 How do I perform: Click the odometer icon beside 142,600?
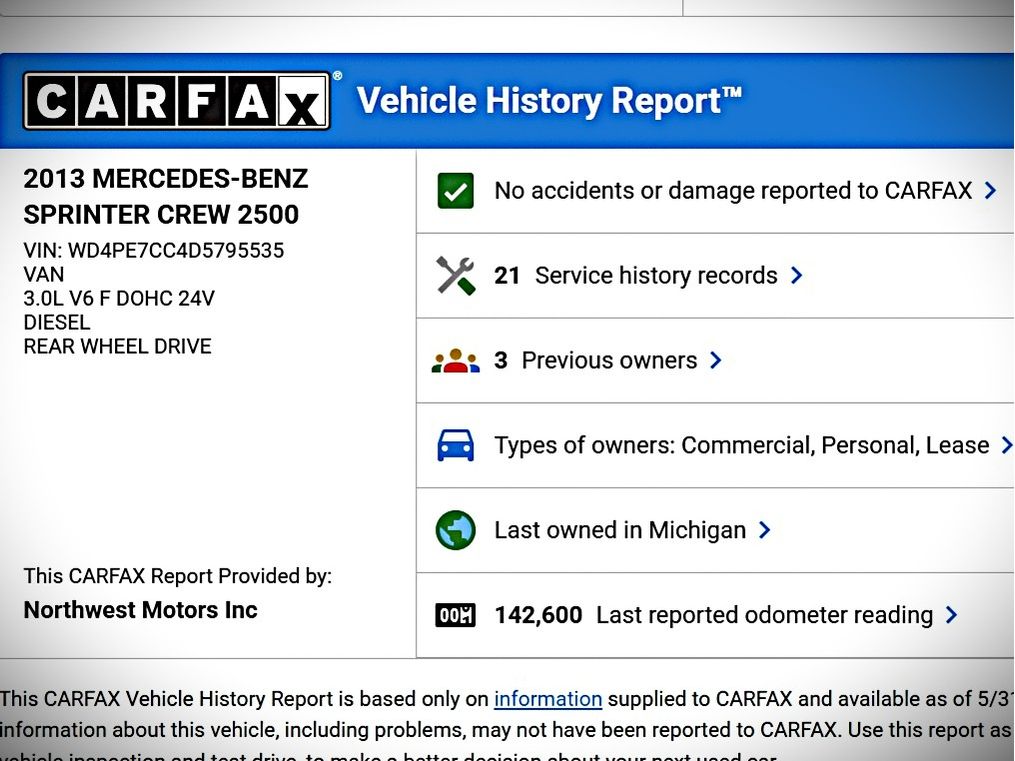pos(455,615)
